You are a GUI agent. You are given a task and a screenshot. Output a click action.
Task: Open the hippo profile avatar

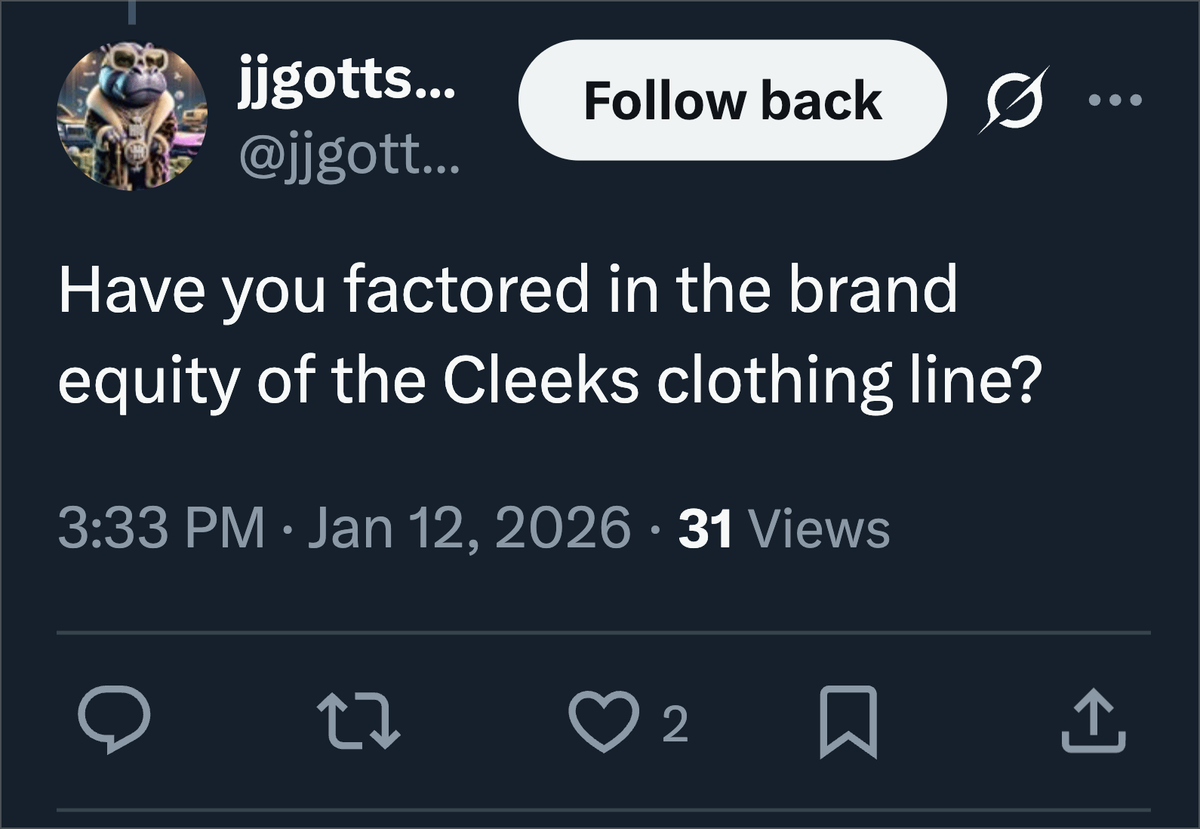(x=134, y=121)
